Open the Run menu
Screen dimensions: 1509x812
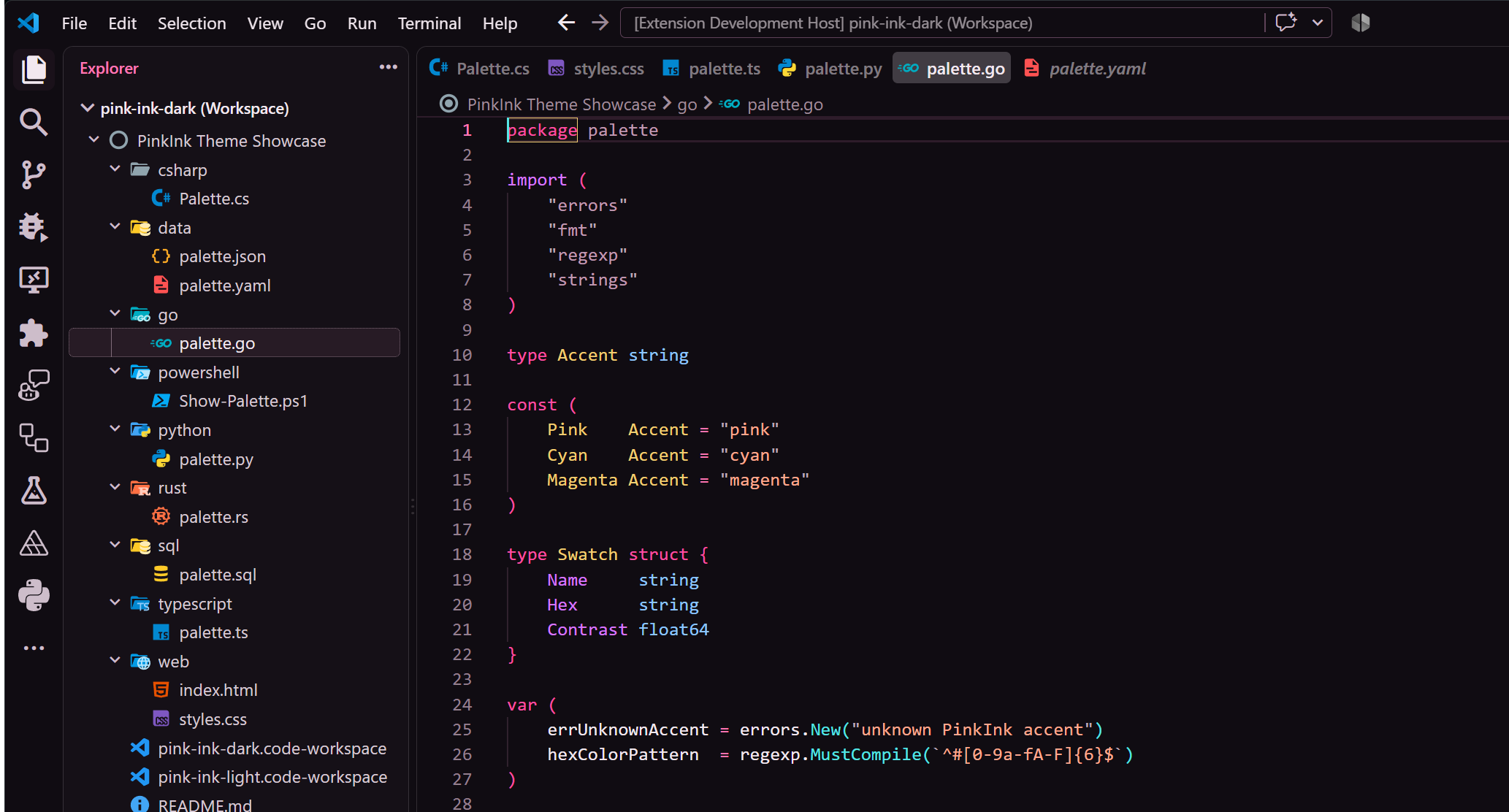coord(362,23)
